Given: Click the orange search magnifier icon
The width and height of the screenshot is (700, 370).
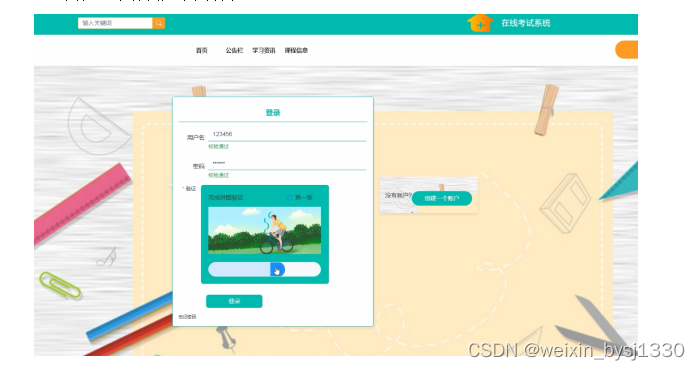Looking at the screenshot, I should point(158,23).
